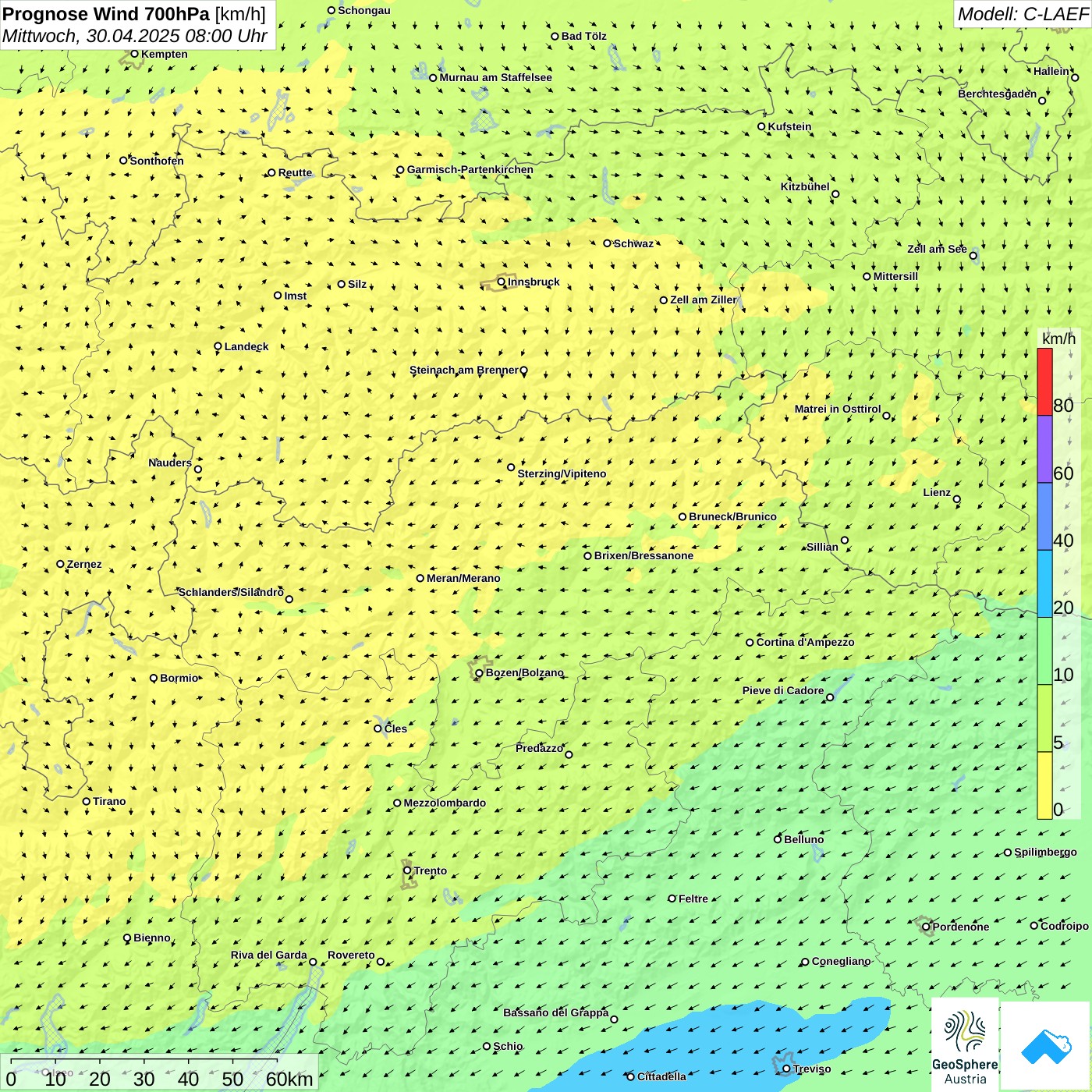Click the 'Nauders' label
This screenshot has height=1092, width=1092.
coord(170,463)
